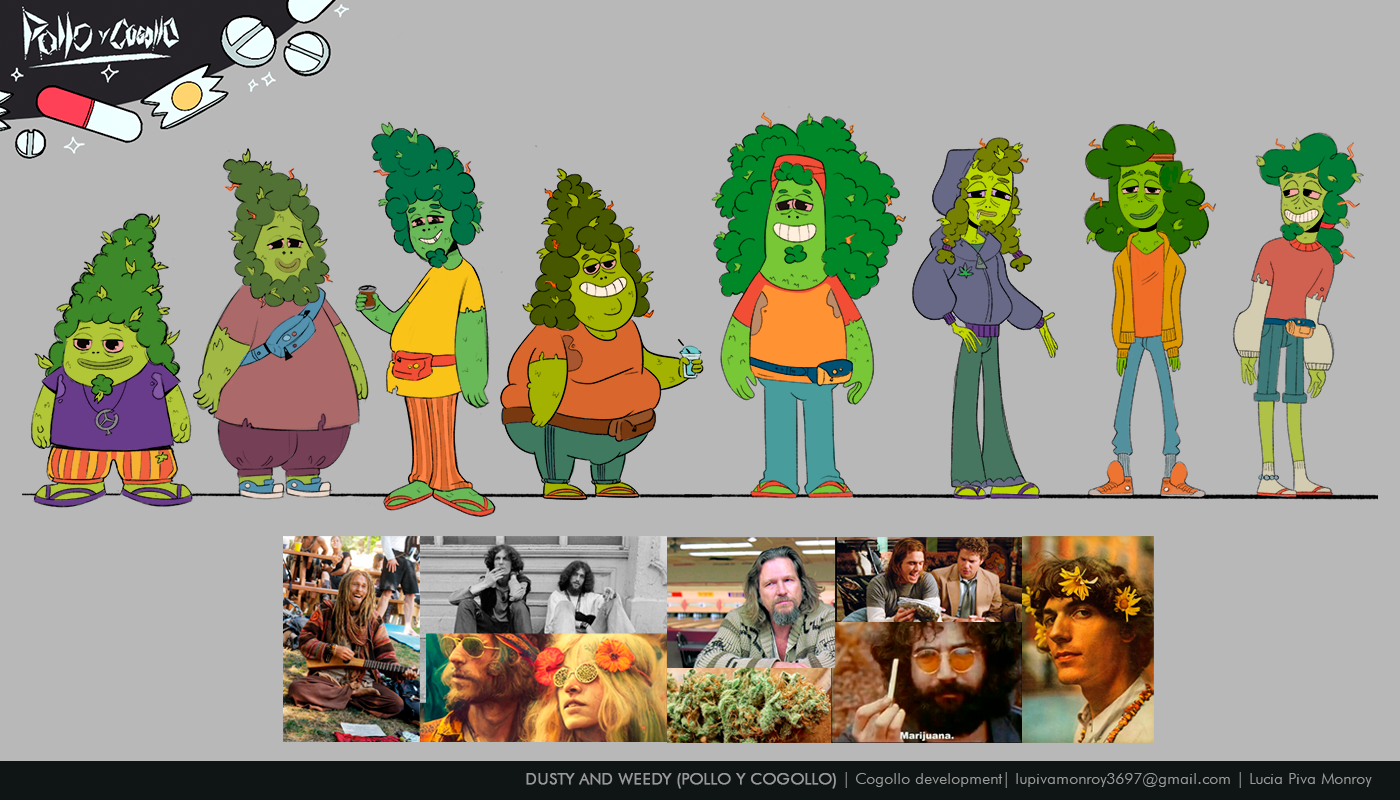Click the email address in the footer
The image size is (1400, 800).
point(1122,780)
